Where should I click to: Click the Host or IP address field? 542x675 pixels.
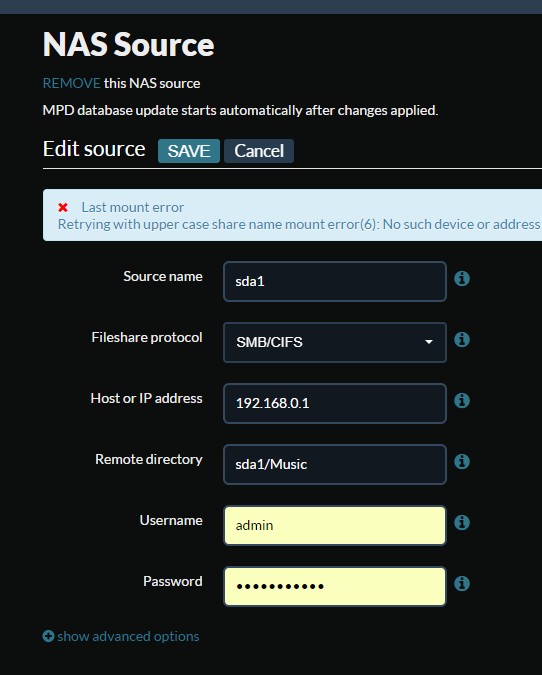pos(334,403)
